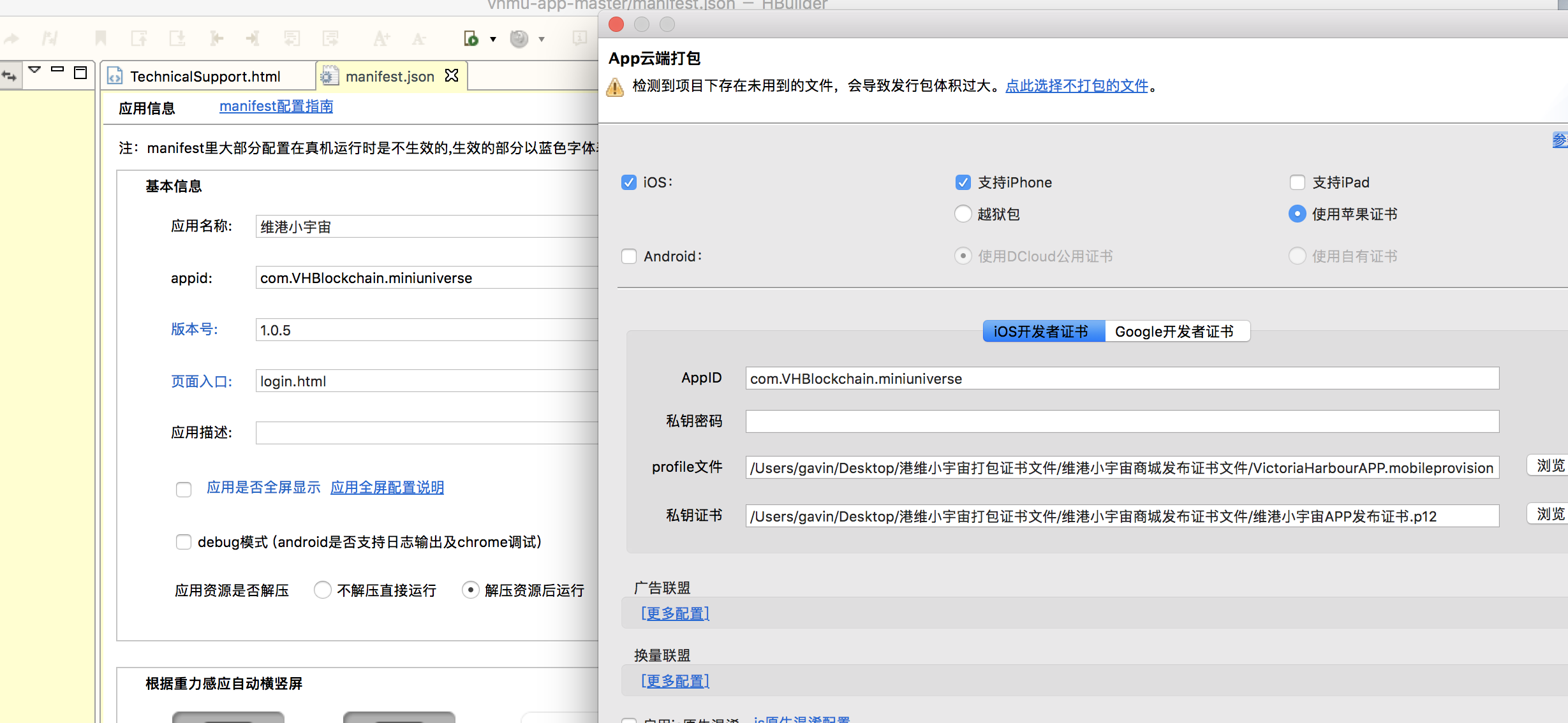Open the manifest配置指南 link
Image resolution: width=1568 pixels, height=723 pixels.
tap(276, 106)
